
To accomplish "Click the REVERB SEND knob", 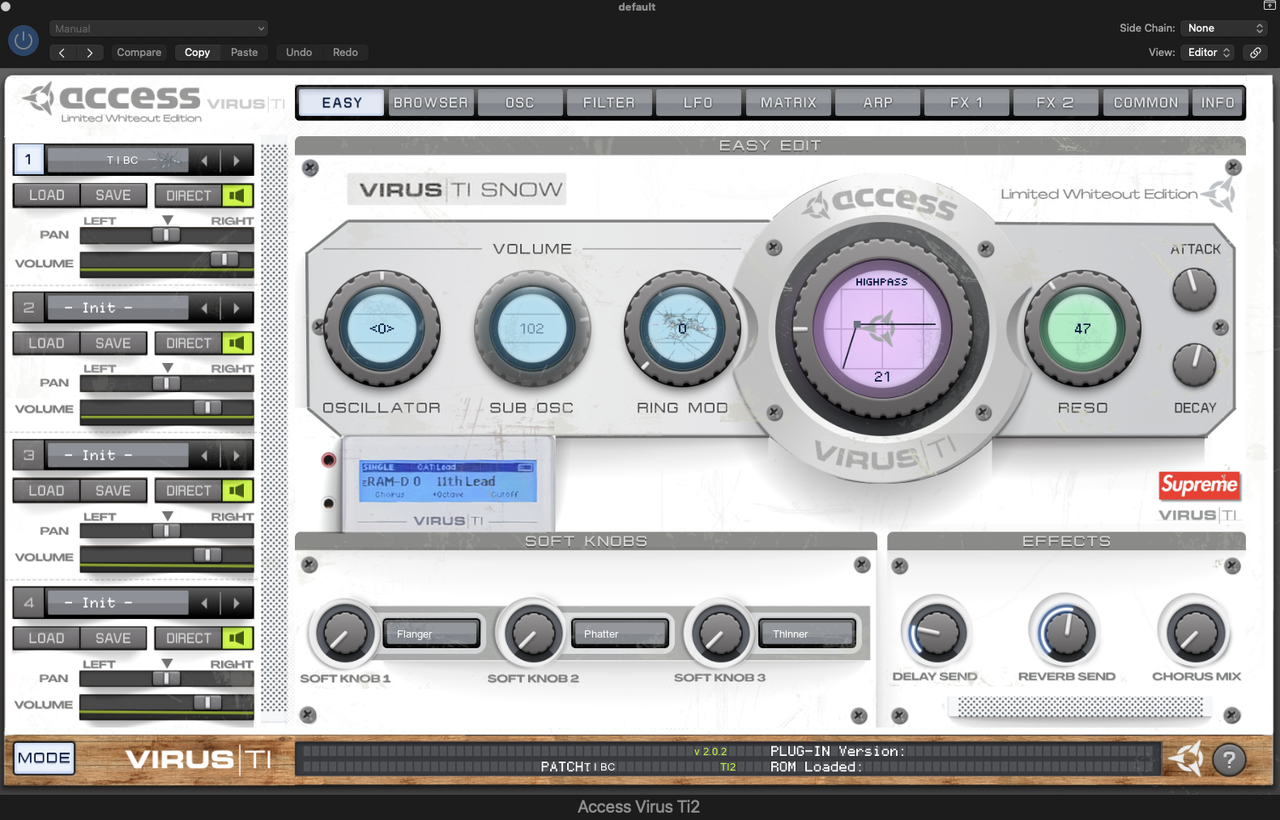I will 1067,633.
